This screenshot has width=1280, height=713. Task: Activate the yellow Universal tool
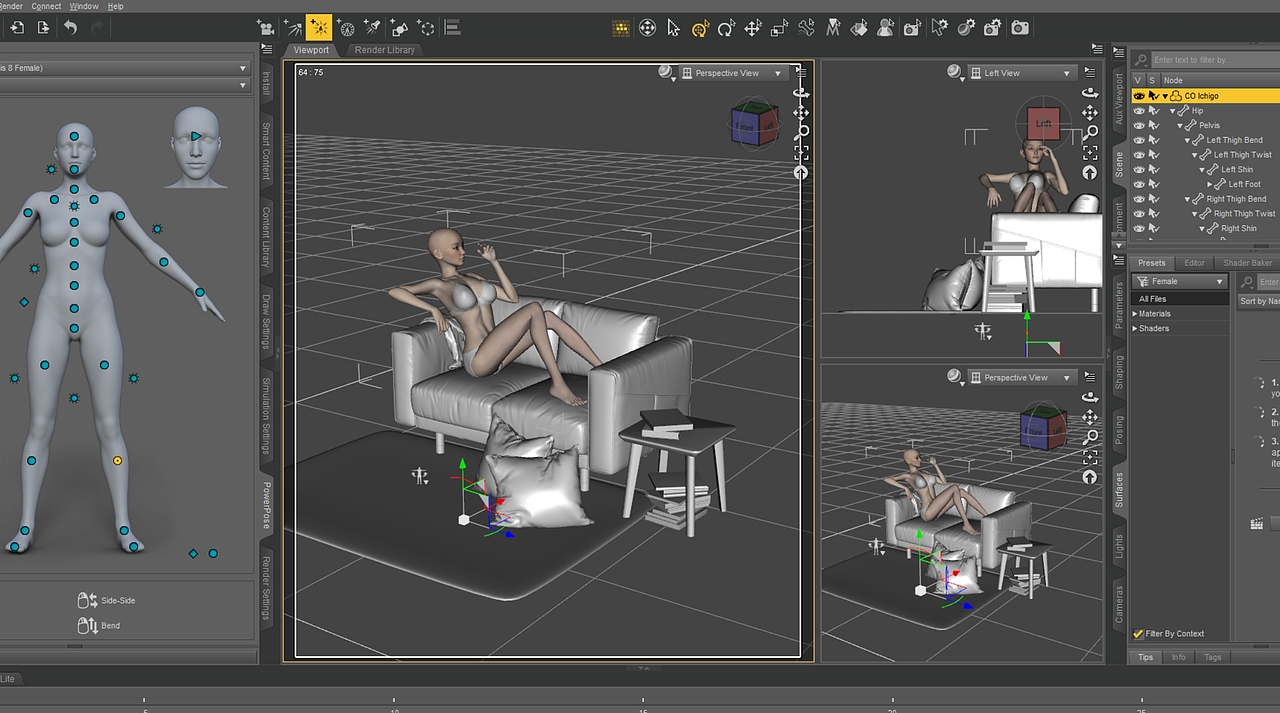[700, 28]
